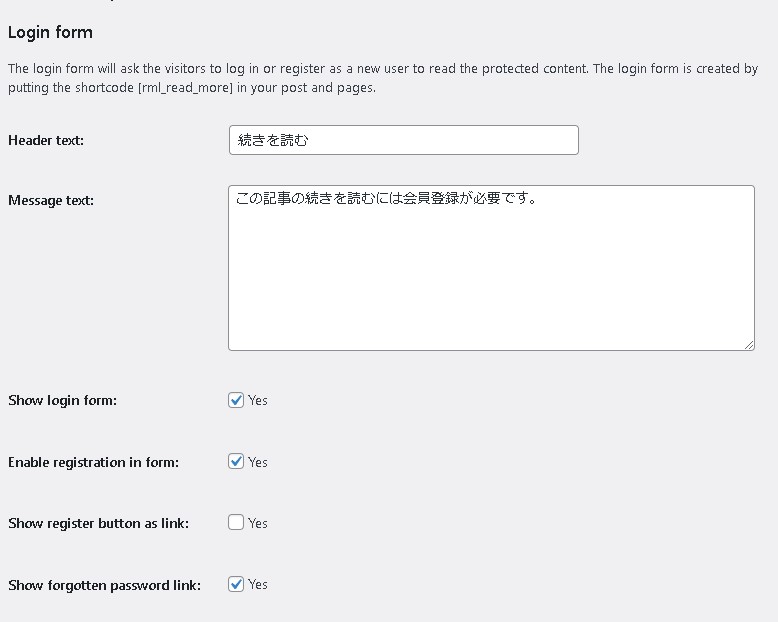The height and width of the screenshot is (622, 778).
Task: Grab the Message textarea resize handle
Action: [749, 345]
